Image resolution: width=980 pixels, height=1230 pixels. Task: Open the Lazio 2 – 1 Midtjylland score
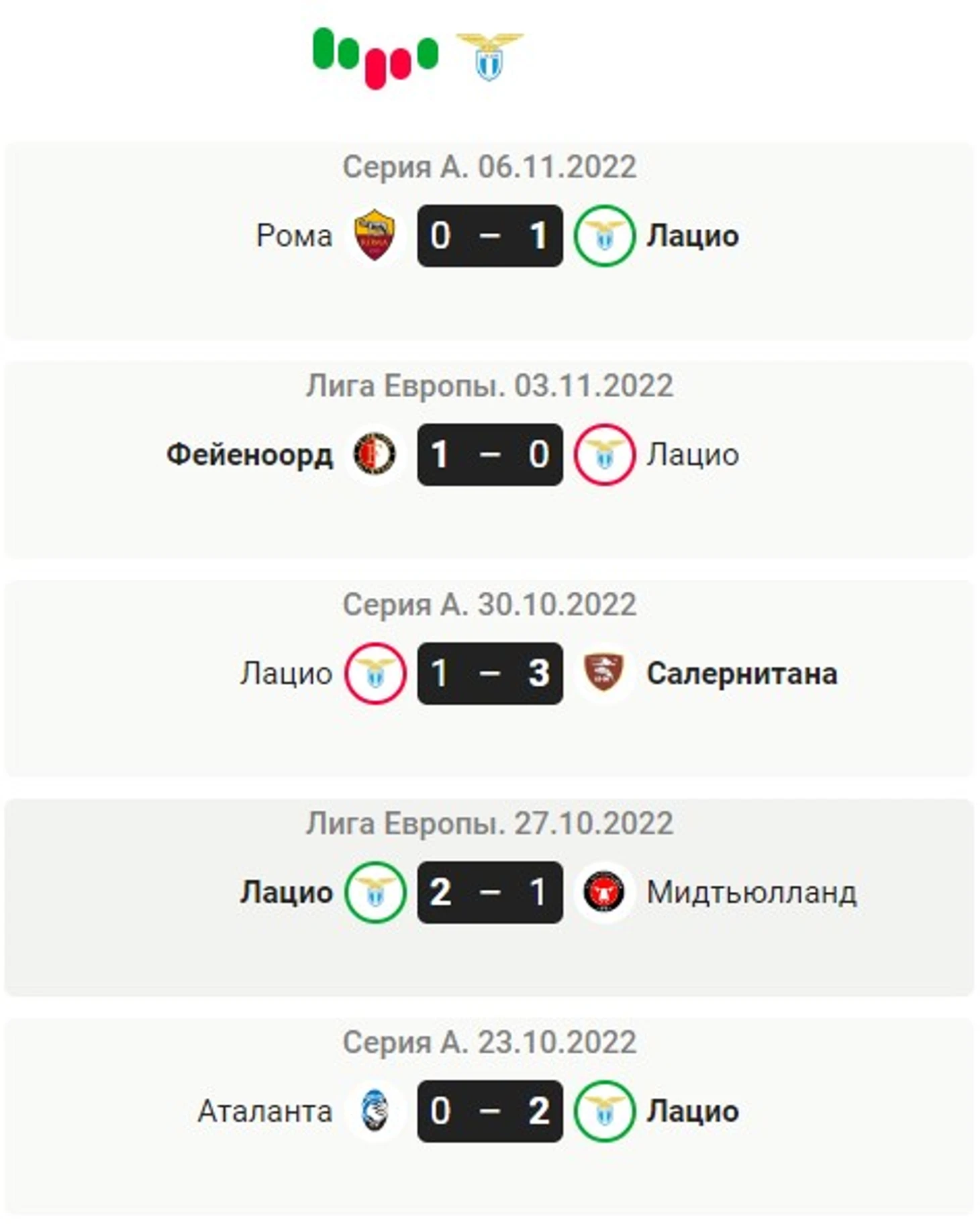click(489, 892)
